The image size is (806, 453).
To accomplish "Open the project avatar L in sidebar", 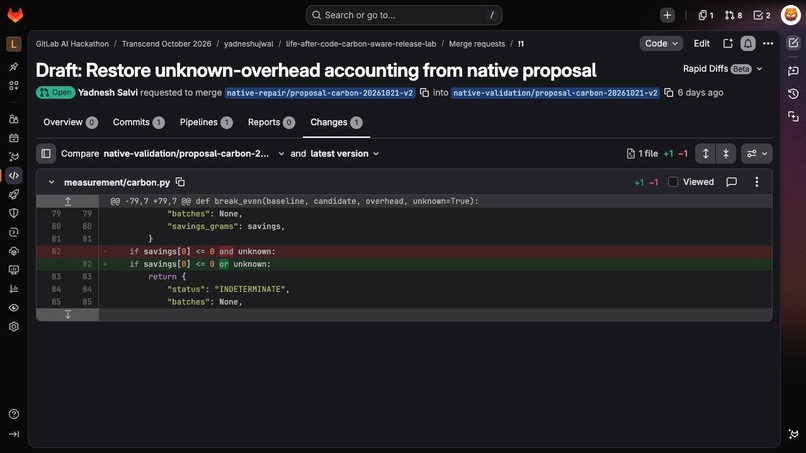I will tap(14, 44).
